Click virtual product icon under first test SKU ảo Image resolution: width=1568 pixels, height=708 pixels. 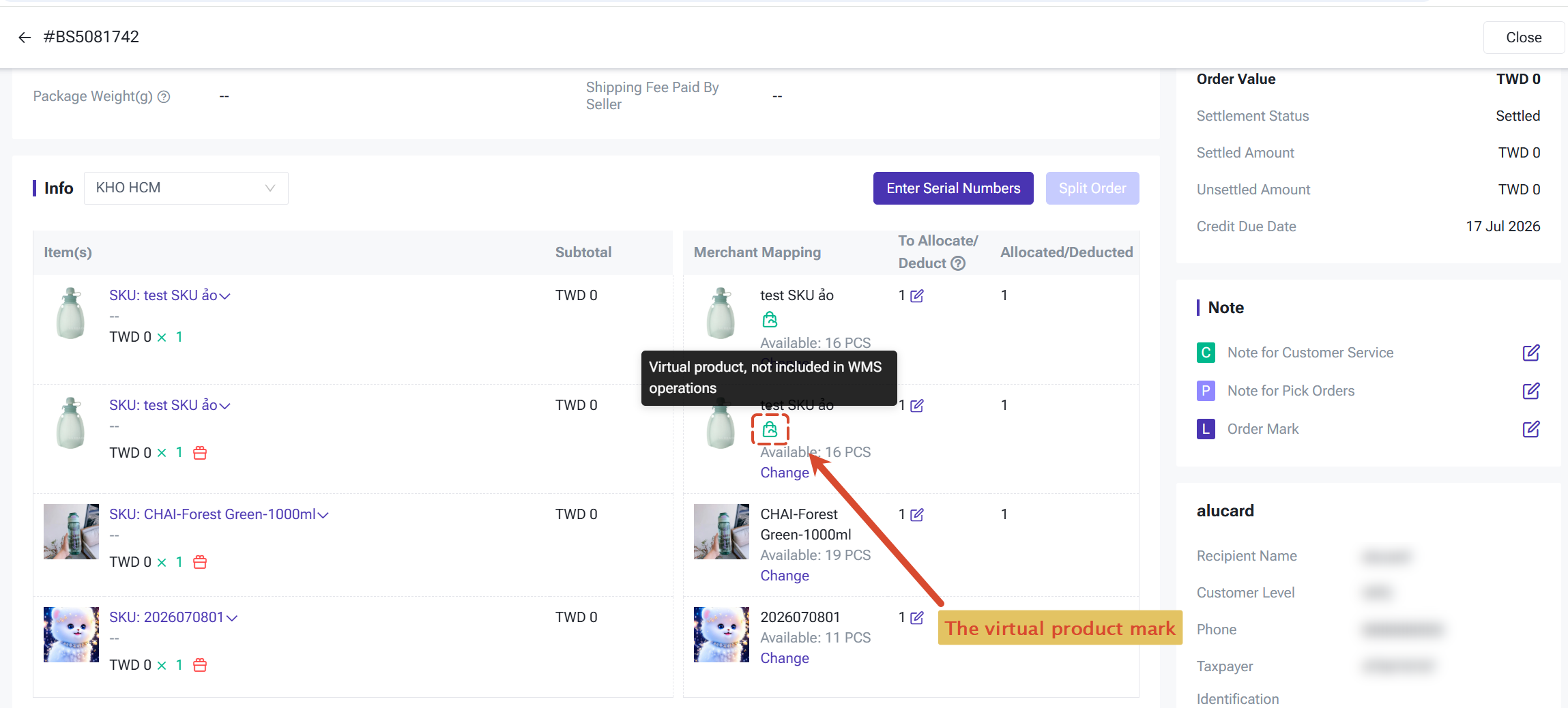[x=770, y=319]
